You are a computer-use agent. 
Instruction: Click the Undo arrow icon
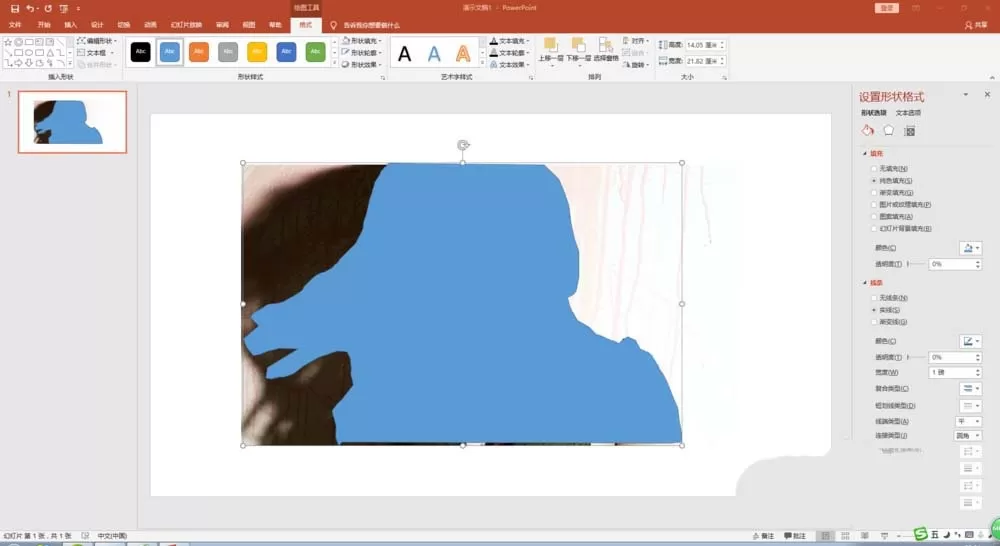[29, 8]
